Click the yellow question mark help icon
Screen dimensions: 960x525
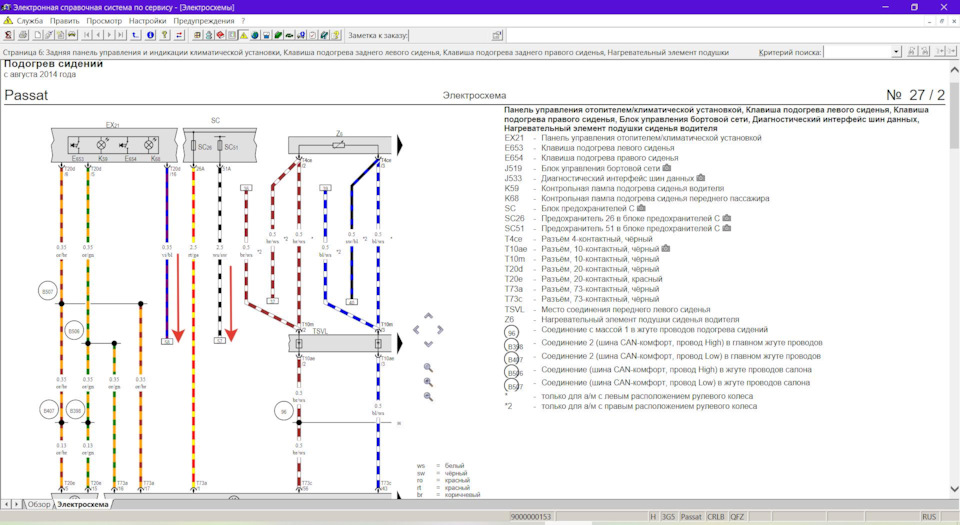tap(165, 35)
